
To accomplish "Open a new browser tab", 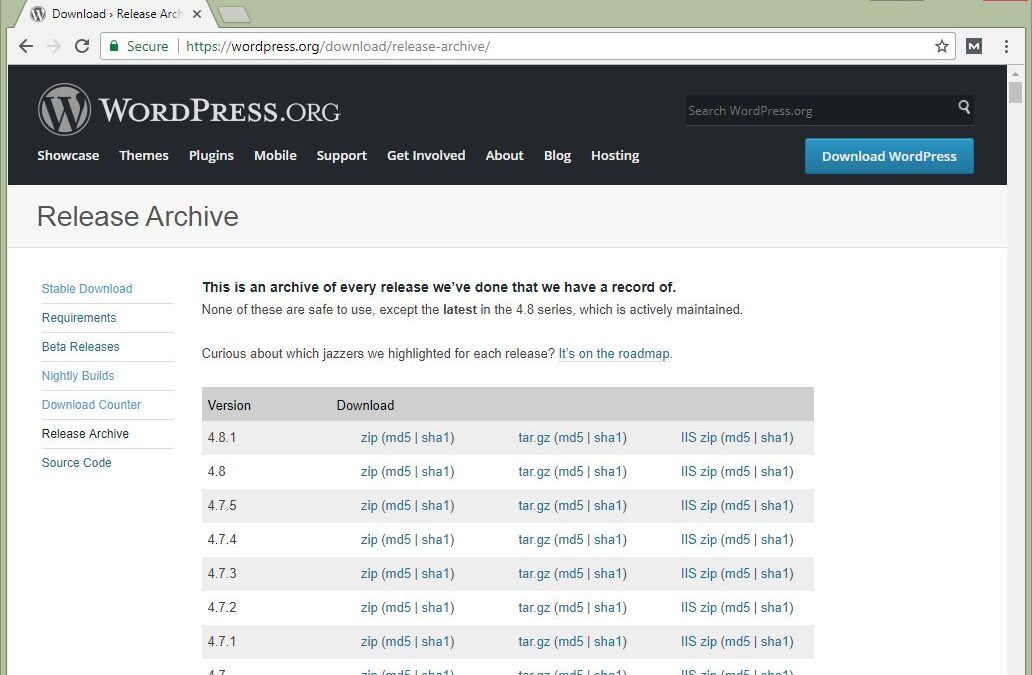I will [x=234, y=14].
